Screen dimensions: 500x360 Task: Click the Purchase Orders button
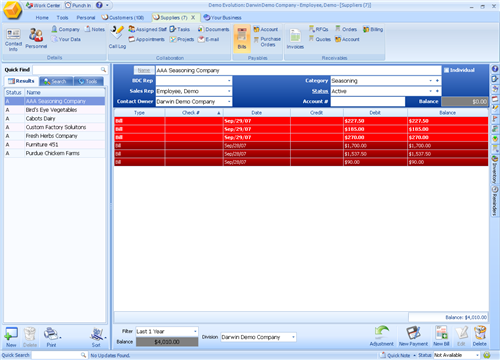(267, 42)
